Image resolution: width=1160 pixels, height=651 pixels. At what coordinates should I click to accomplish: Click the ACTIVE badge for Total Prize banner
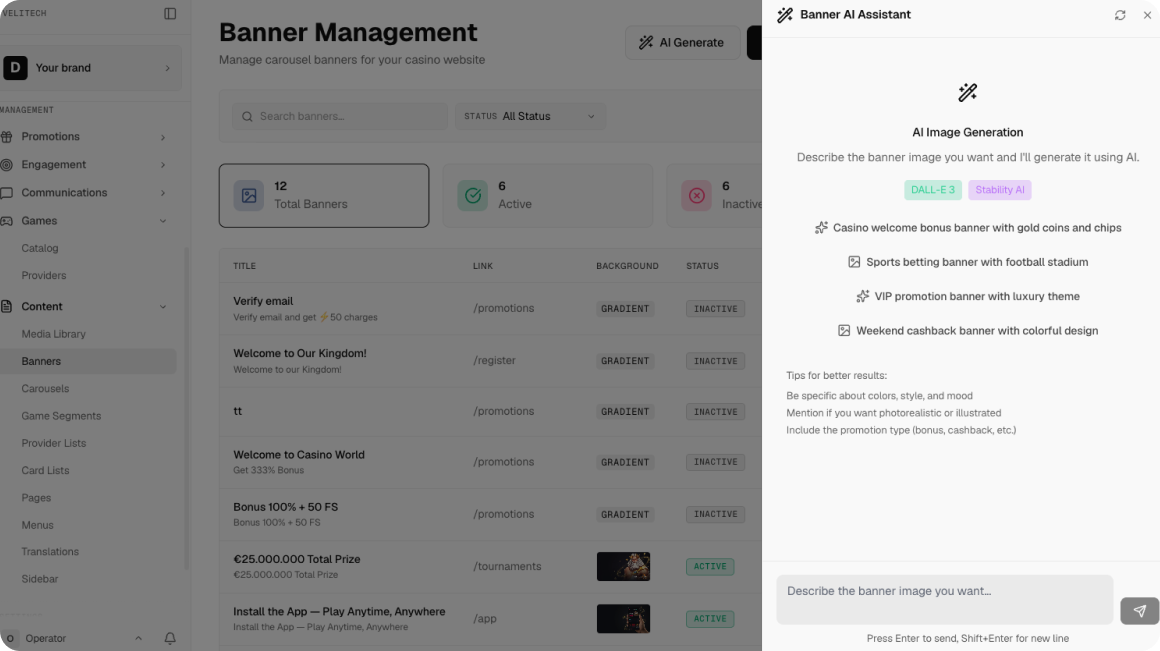[710, 567]
